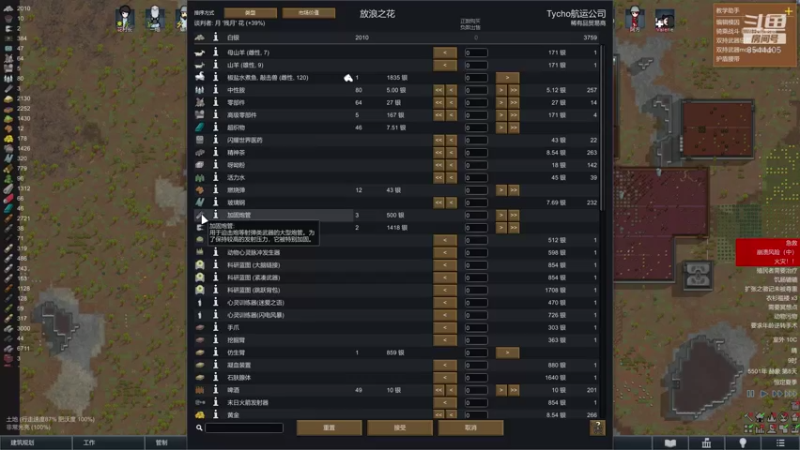The image size is (800, 450).
Task: Open info icon for 仿生臂 row
Action: click(215, 352)
